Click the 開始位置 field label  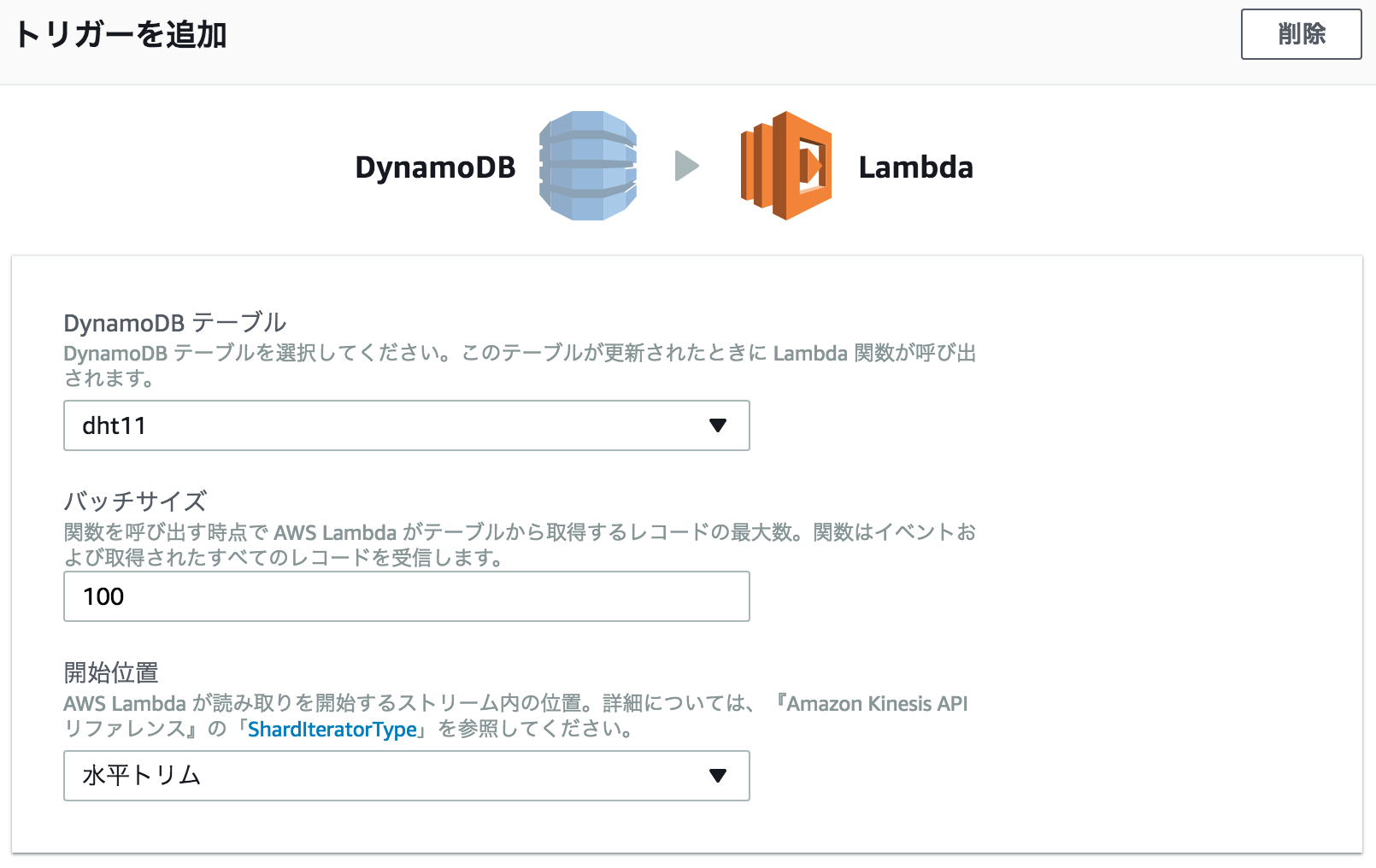pyautogui.click(x=111, y=673)
